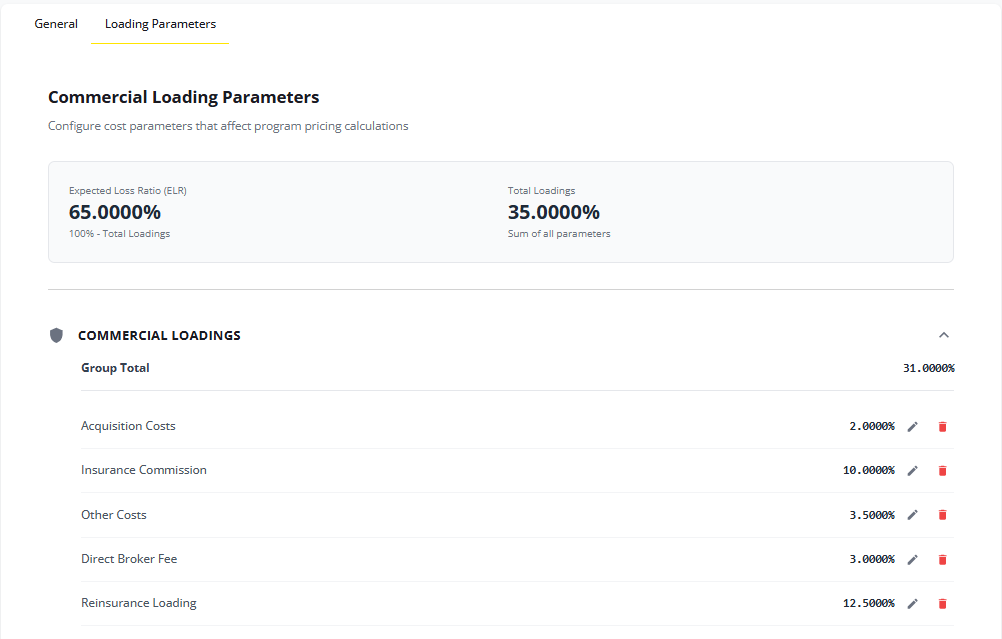Select the Group Total row
This screenshot has width=1002, height=639.
click(x=115, y=368)
